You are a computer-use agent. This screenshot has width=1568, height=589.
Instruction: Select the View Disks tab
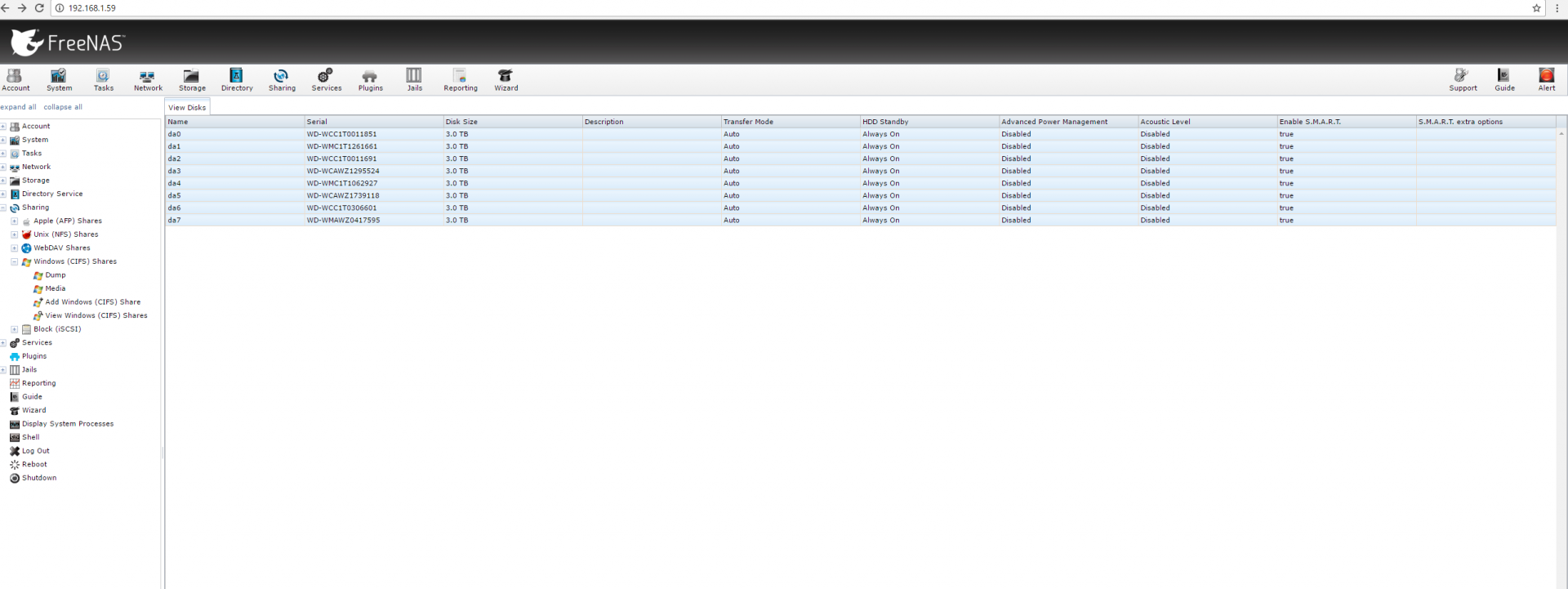click(187, 108)
